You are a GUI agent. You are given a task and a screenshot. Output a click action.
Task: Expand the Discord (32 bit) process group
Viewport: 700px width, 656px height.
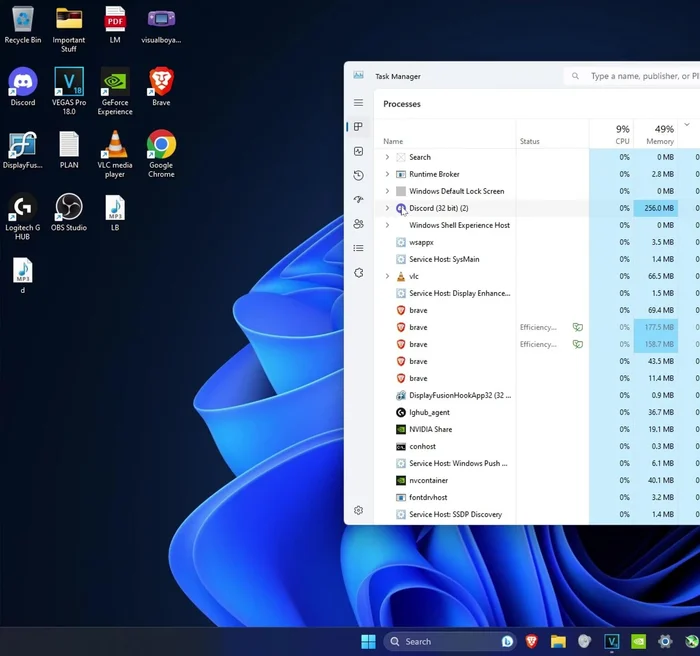[x=387, y=208]
